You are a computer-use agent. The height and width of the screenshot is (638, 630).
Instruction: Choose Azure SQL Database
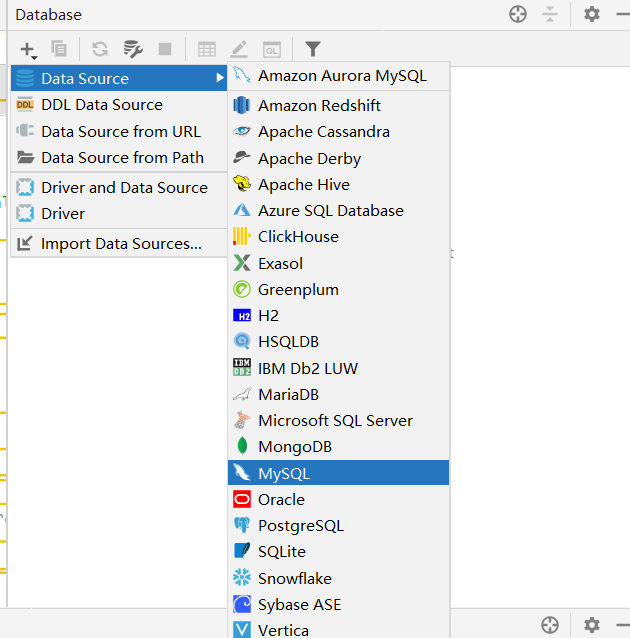click(x=339, y=211)
